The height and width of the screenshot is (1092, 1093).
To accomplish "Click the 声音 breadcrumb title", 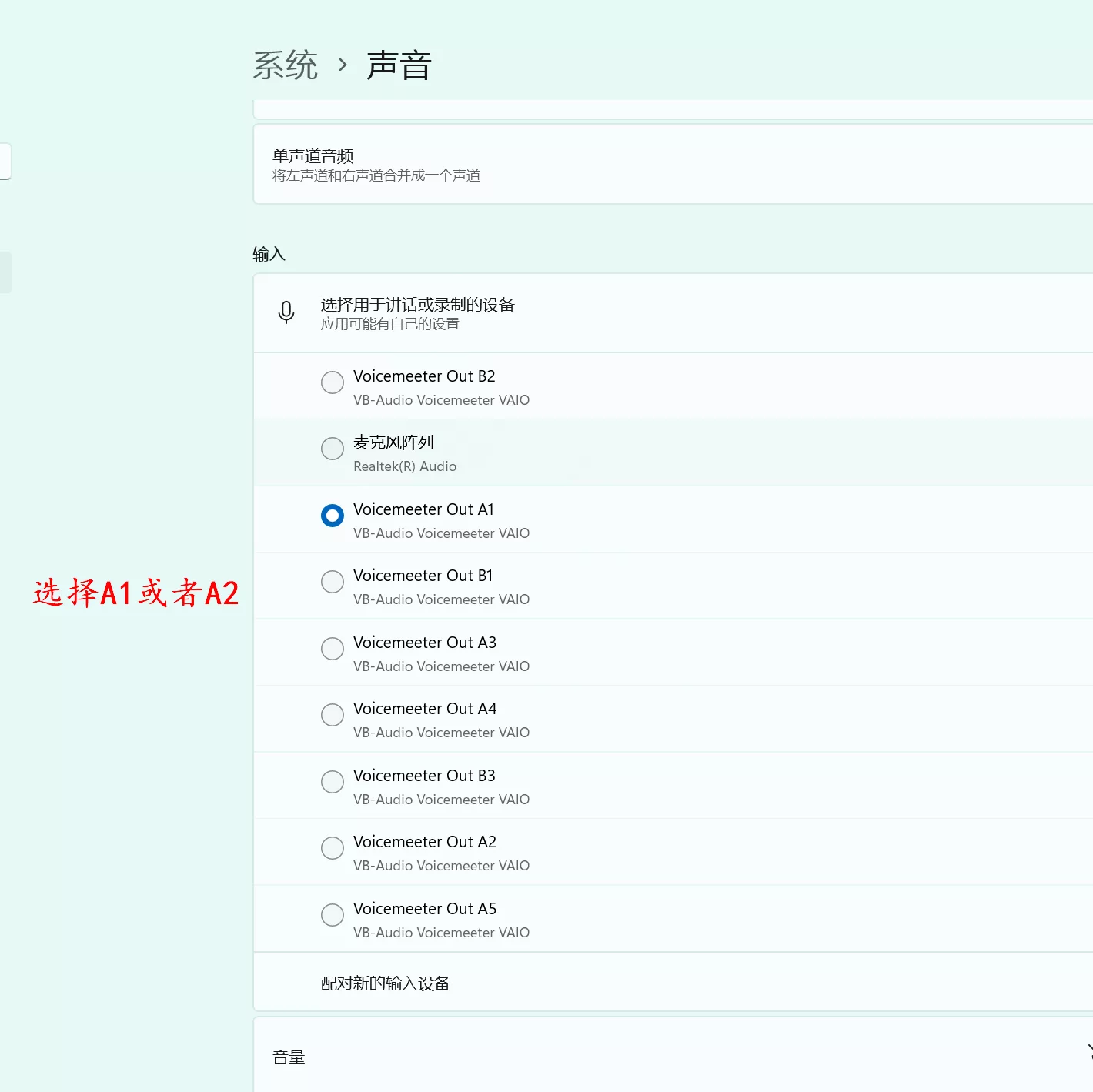I will [x=399, y=65].
